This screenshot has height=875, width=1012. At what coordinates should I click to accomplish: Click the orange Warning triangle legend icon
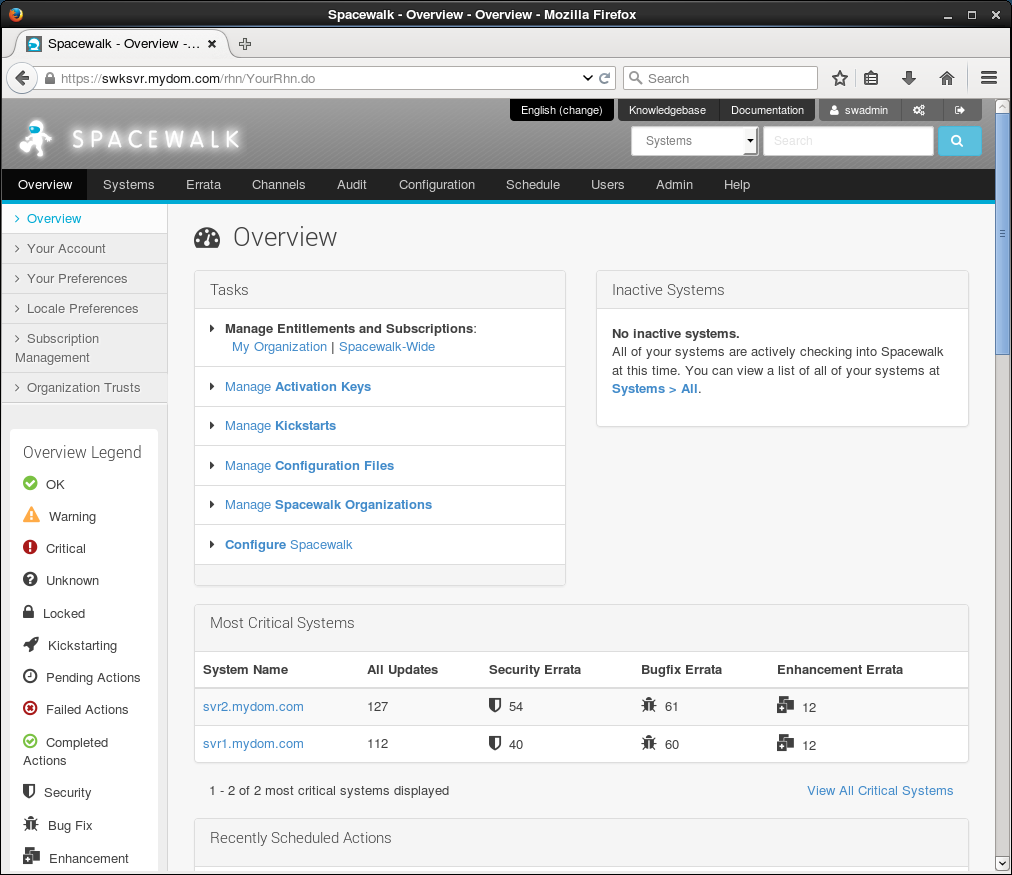coord(32,515)
